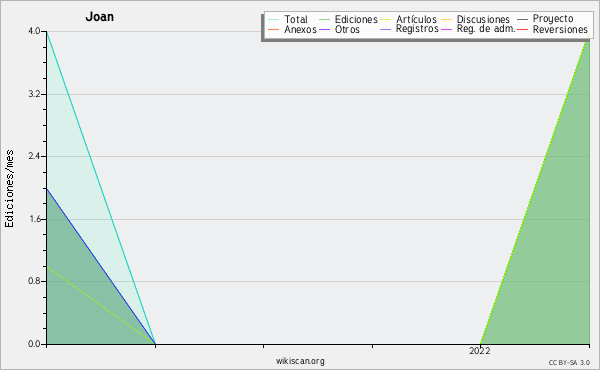This screenshot has height=370, width=600.
Task: Click the chart title Joan
Action: [x=99, y=16]
